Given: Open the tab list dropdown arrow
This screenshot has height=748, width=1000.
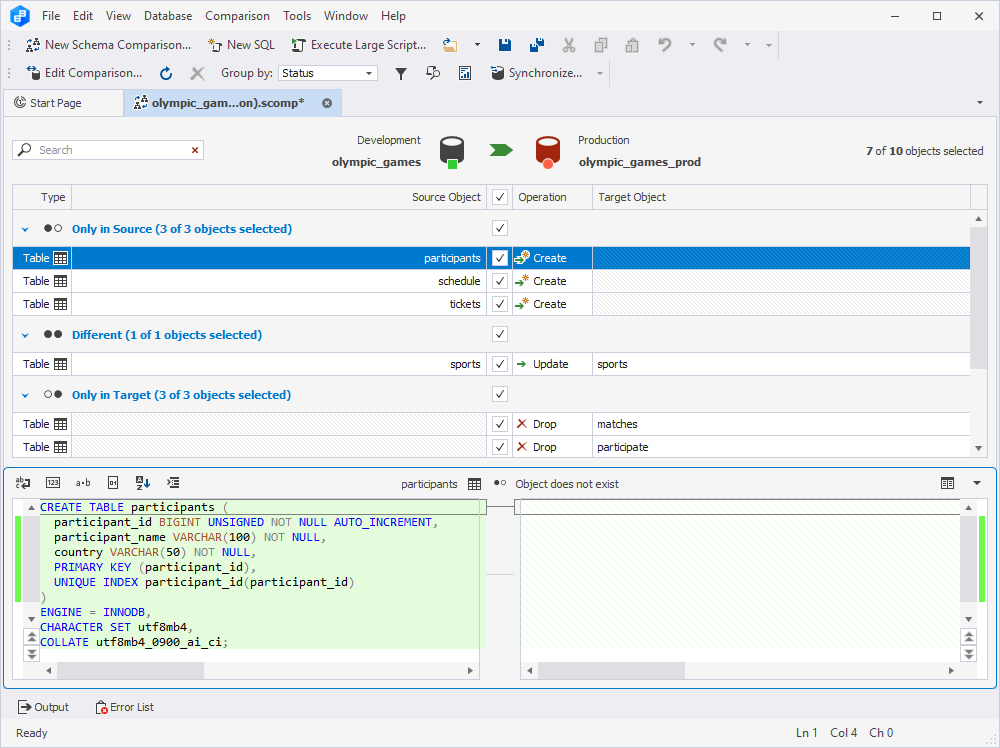Looking at the screenshot, I should click(980, 103).
